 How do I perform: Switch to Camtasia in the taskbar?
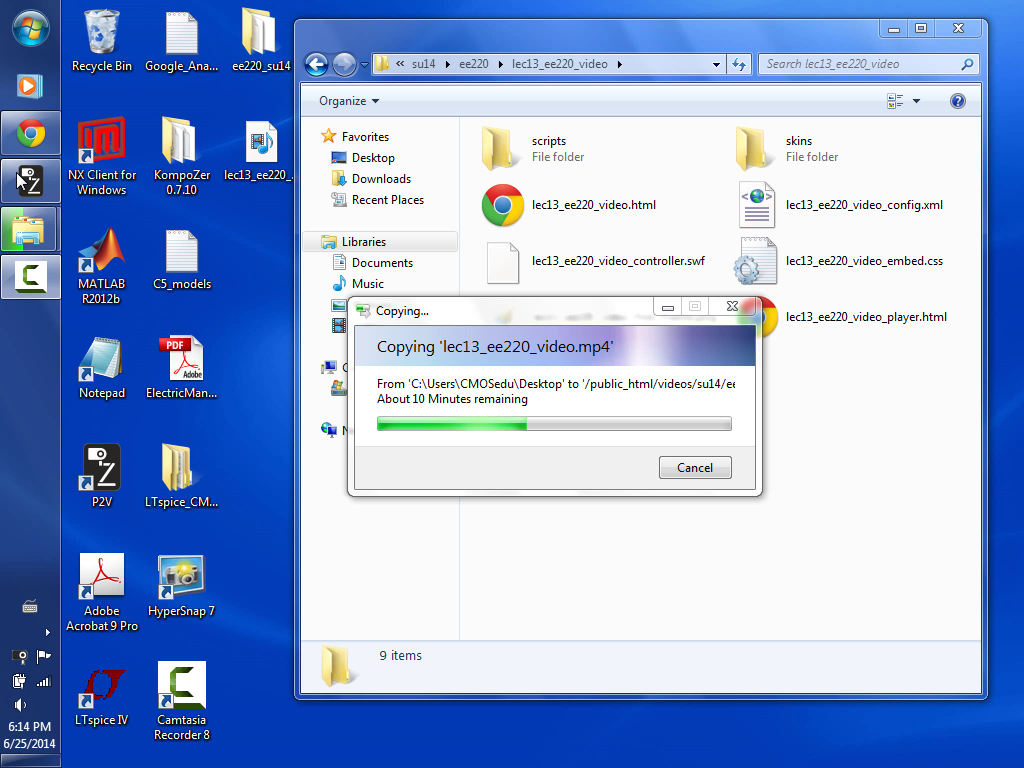(31, 276)
